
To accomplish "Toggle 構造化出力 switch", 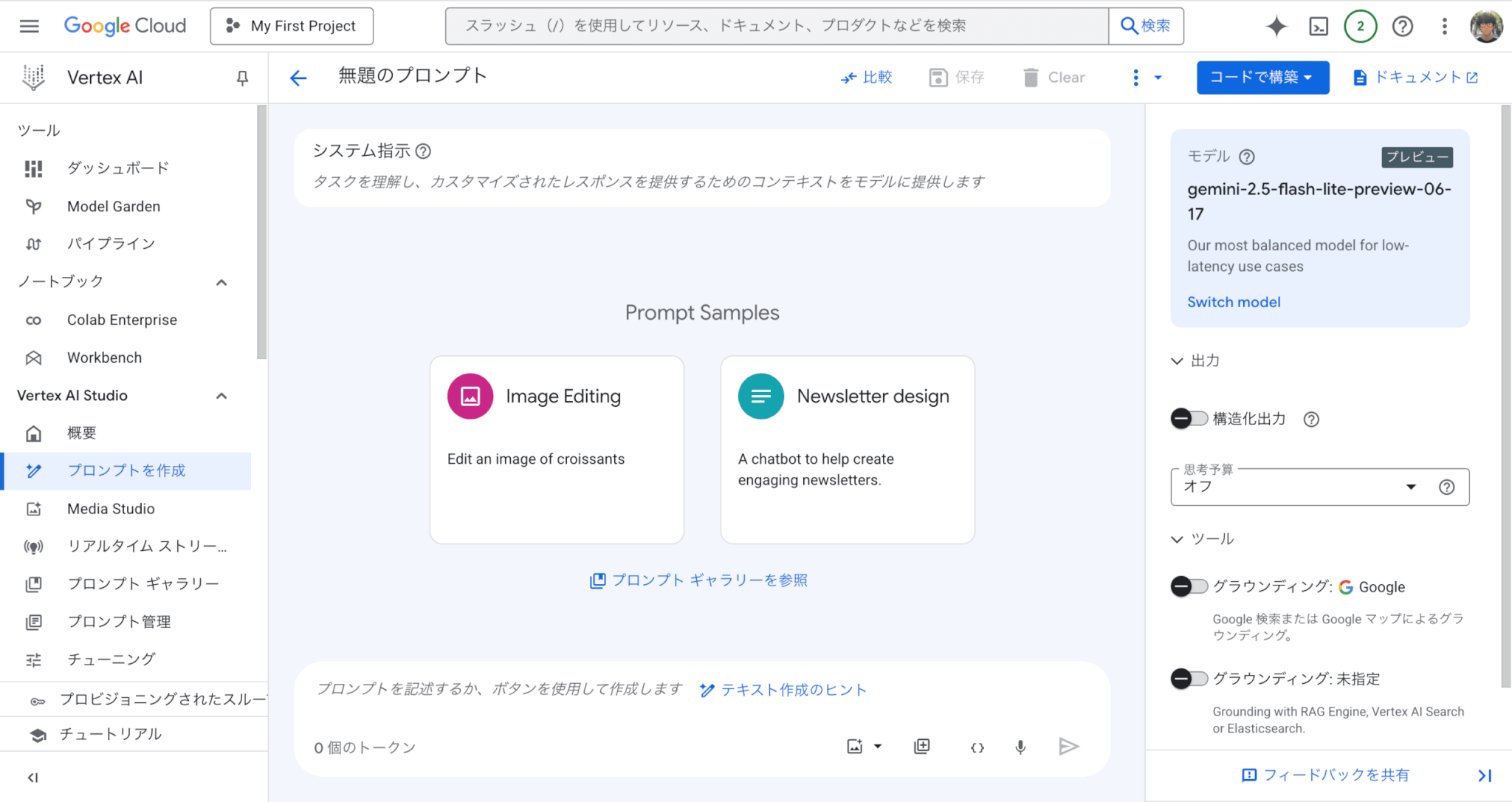I will 1189,419.
